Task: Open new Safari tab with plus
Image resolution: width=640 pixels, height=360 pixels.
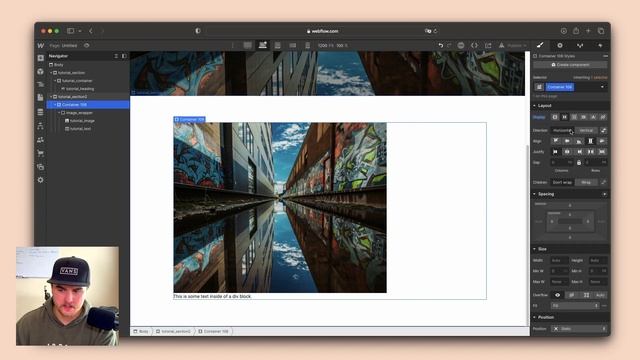Action: [588, 31]
